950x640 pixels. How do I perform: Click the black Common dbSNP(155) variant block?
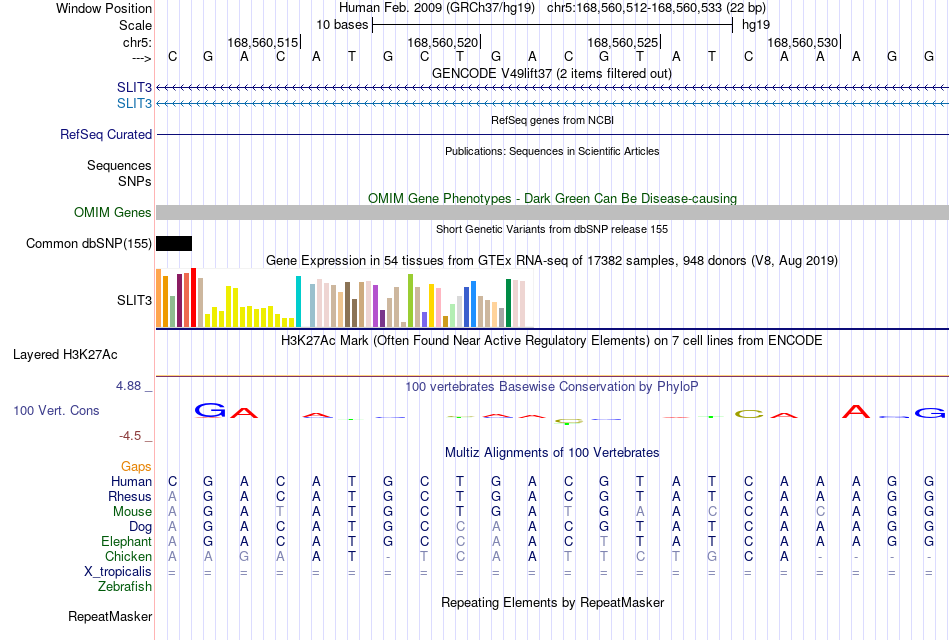[174, 244]
